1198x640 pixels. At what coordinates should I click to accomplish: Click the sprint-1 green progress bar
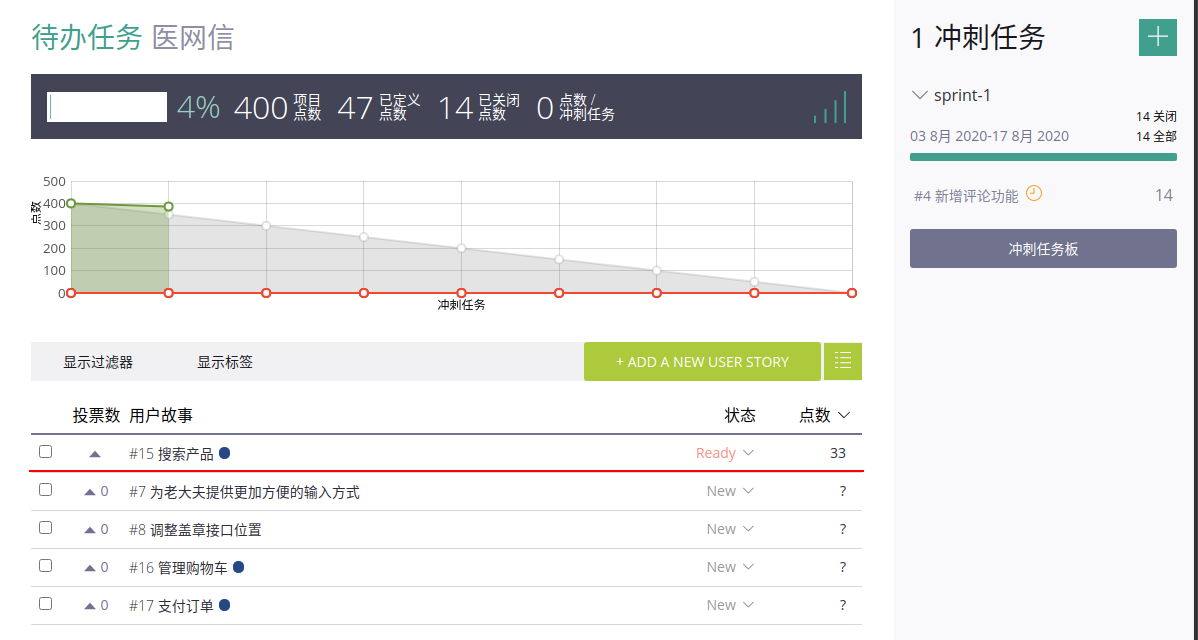(x=1043, y=157)
